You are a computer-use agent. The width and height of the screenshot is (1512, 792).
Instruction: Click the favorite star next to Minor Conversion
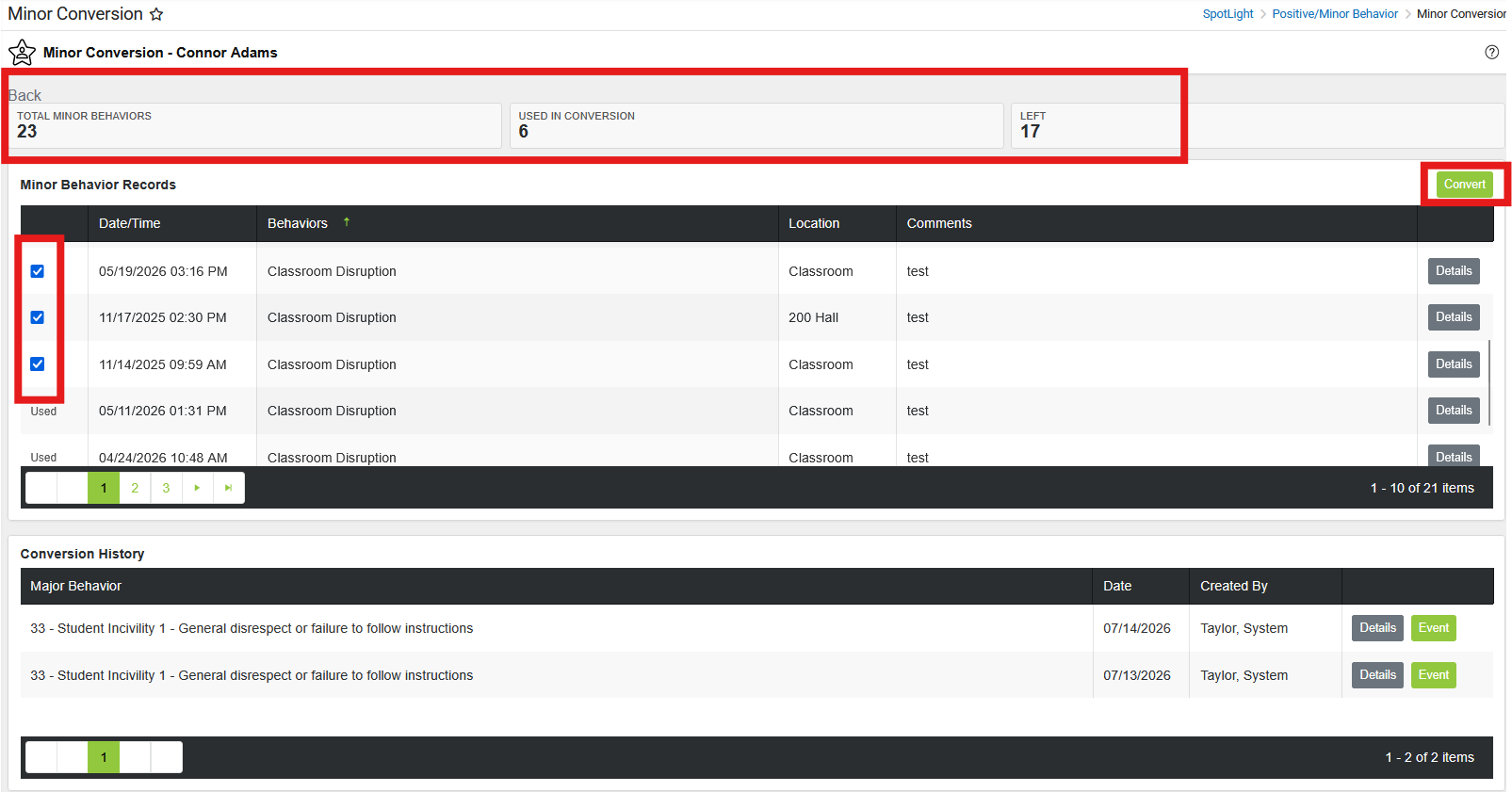[156, 14]
